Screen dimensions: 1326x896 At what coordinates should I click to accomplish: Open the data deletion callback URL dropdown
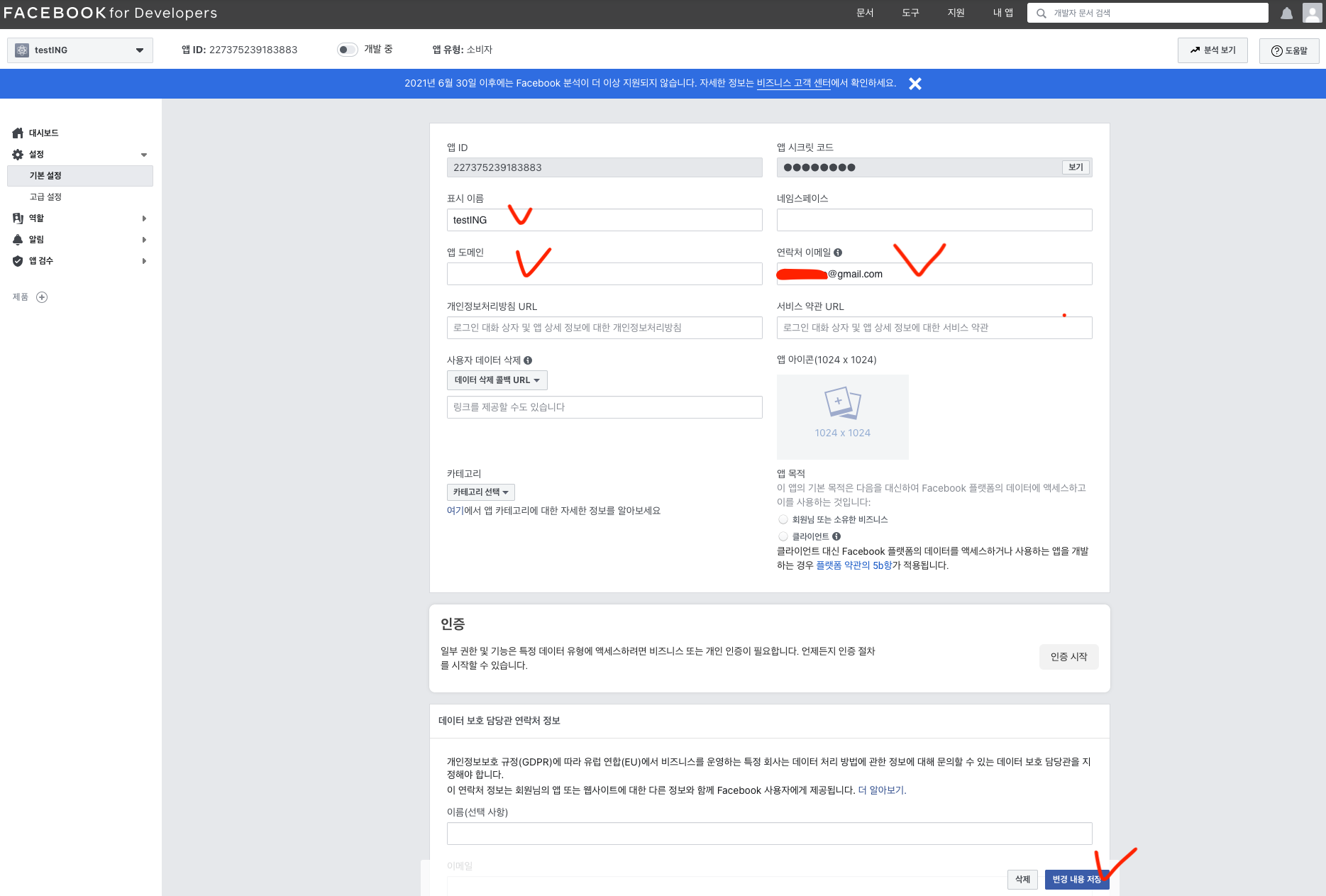point(497,380)
